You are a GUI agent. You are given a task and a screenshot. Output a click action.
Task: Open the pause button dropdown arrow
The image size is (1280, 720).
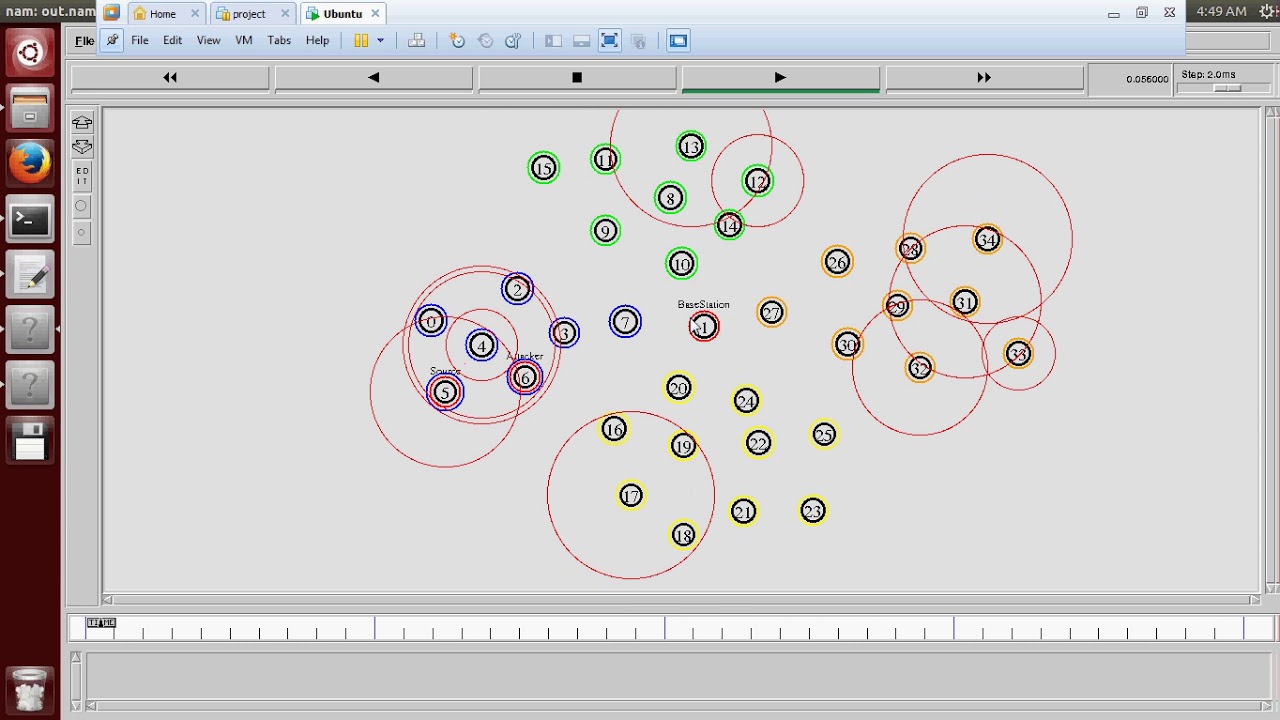click(x=380, y=41)
